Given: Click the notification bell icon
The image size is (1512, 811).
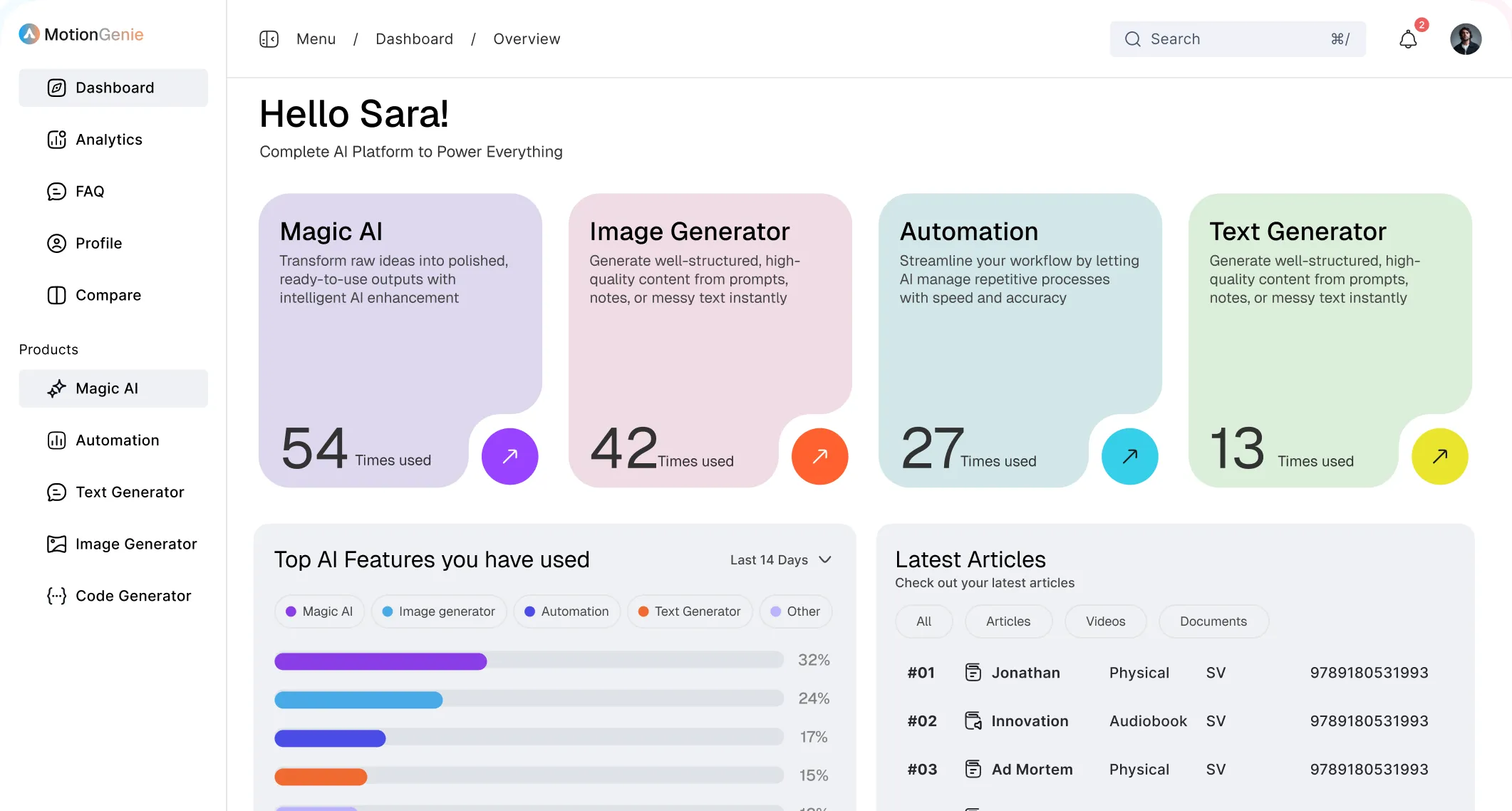Looking at the screenshot, I should [x=1407, y=38].
